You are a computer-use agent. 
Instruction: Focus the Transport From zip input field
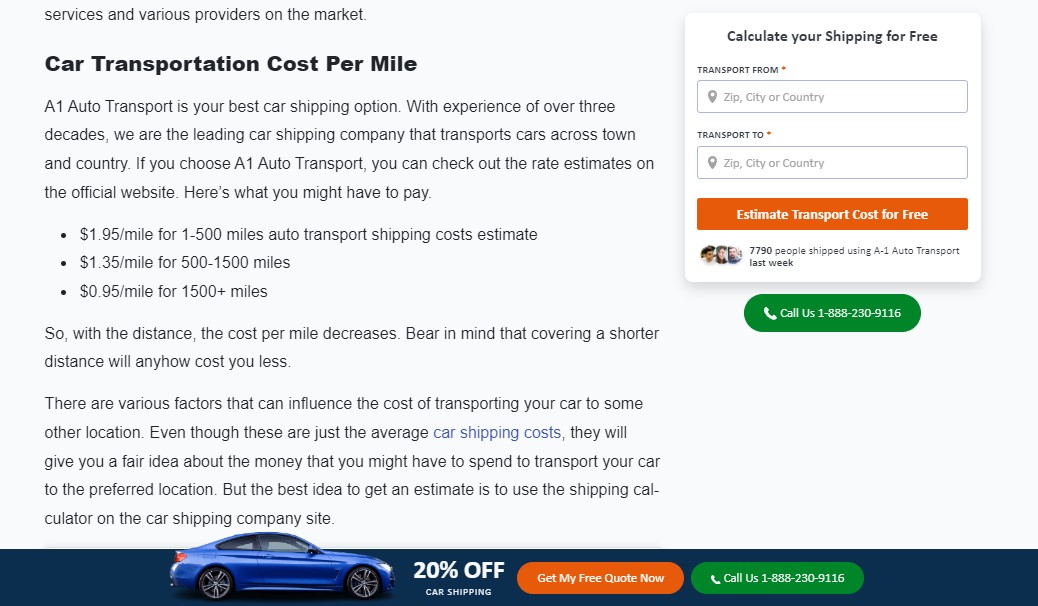click(832, 97)
